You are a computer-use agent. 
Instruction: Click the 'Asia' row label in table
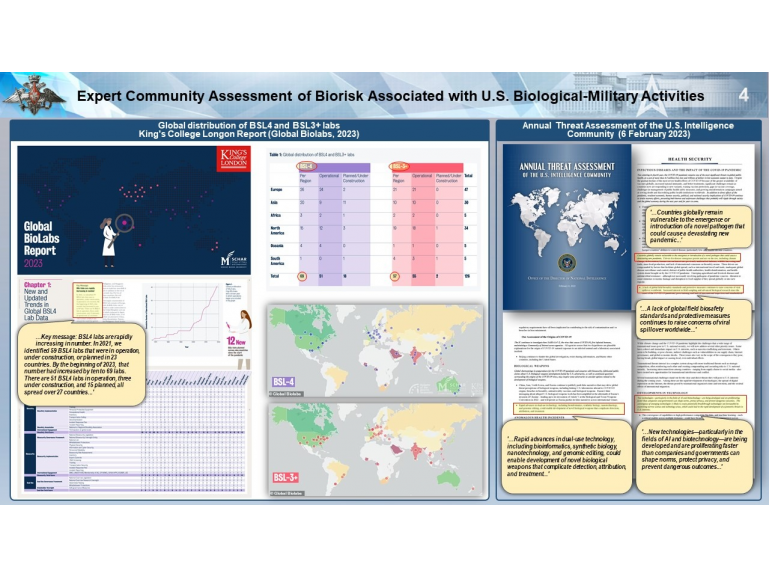(274, 202)
